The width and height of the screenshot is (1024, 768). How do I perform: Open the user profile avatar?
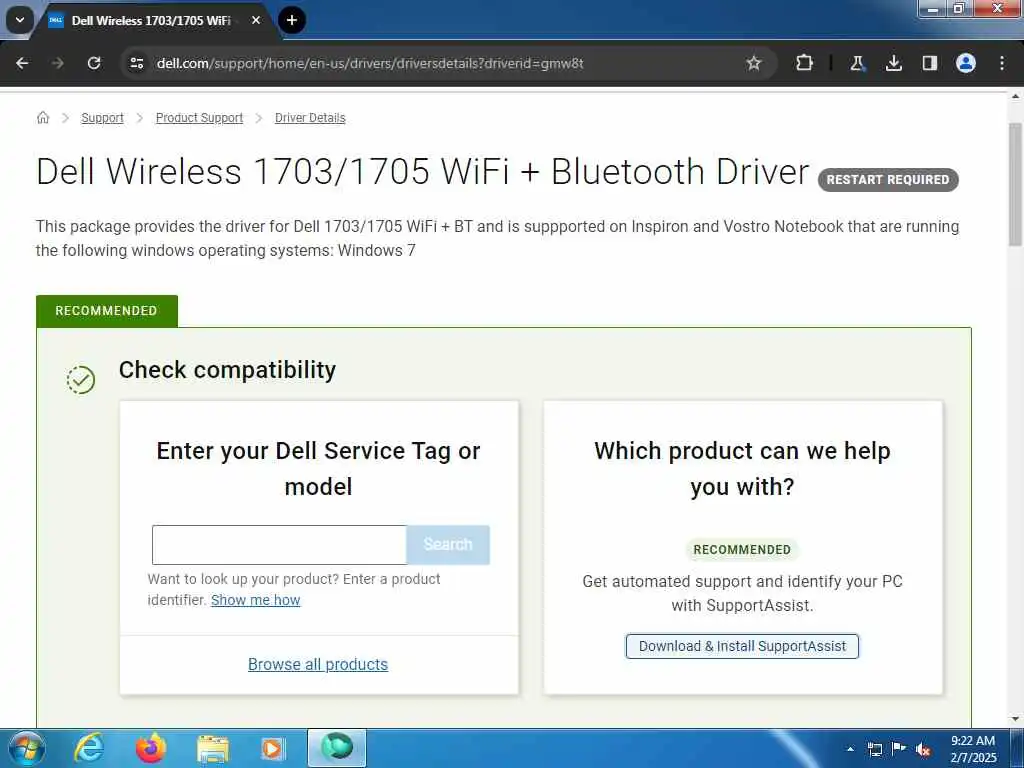click(966, 63)
